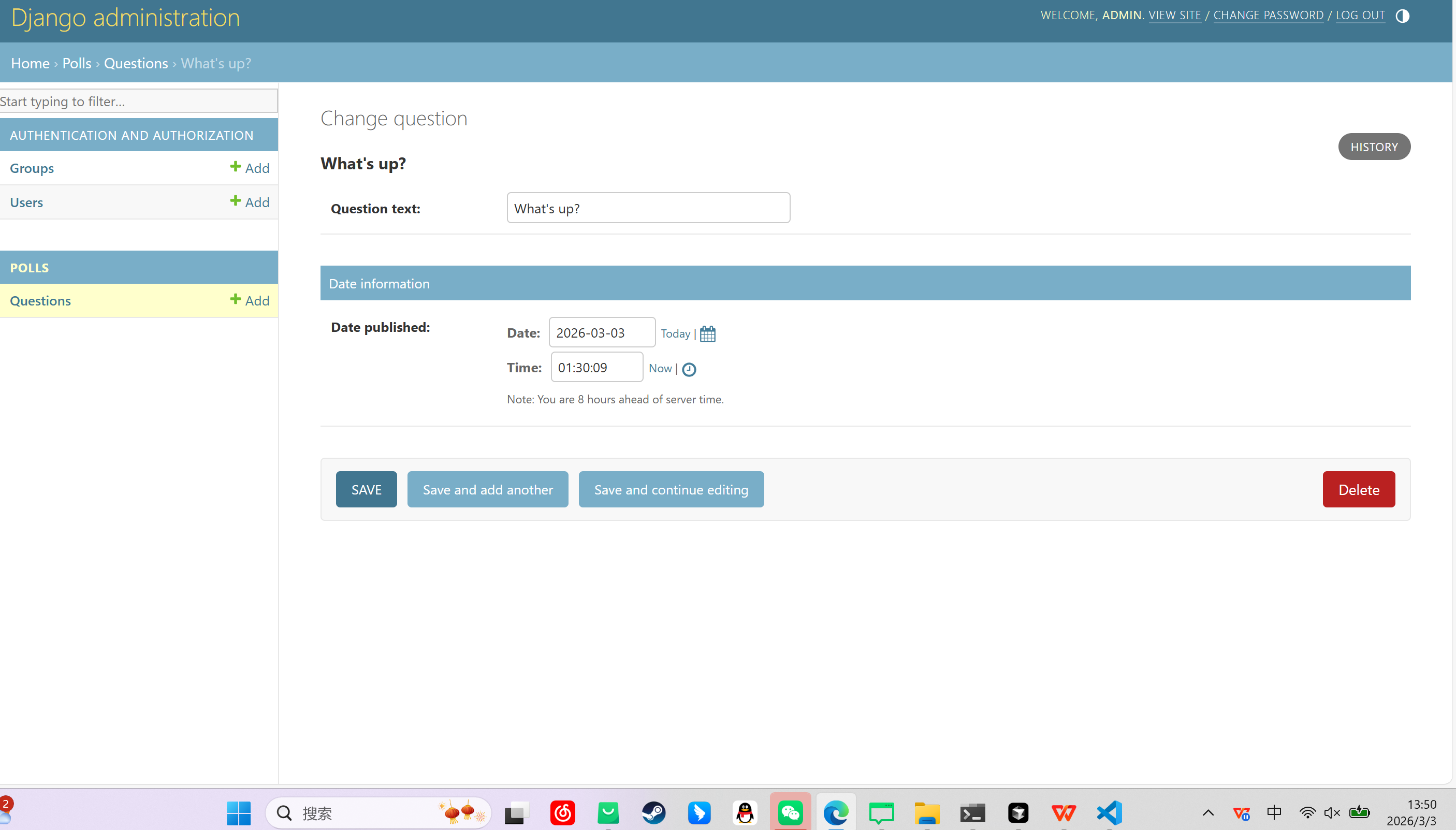Toggle the light/dark theme icon
Screen dimensions: 1456x830
pyautogui.click(x=1403, y=16)
